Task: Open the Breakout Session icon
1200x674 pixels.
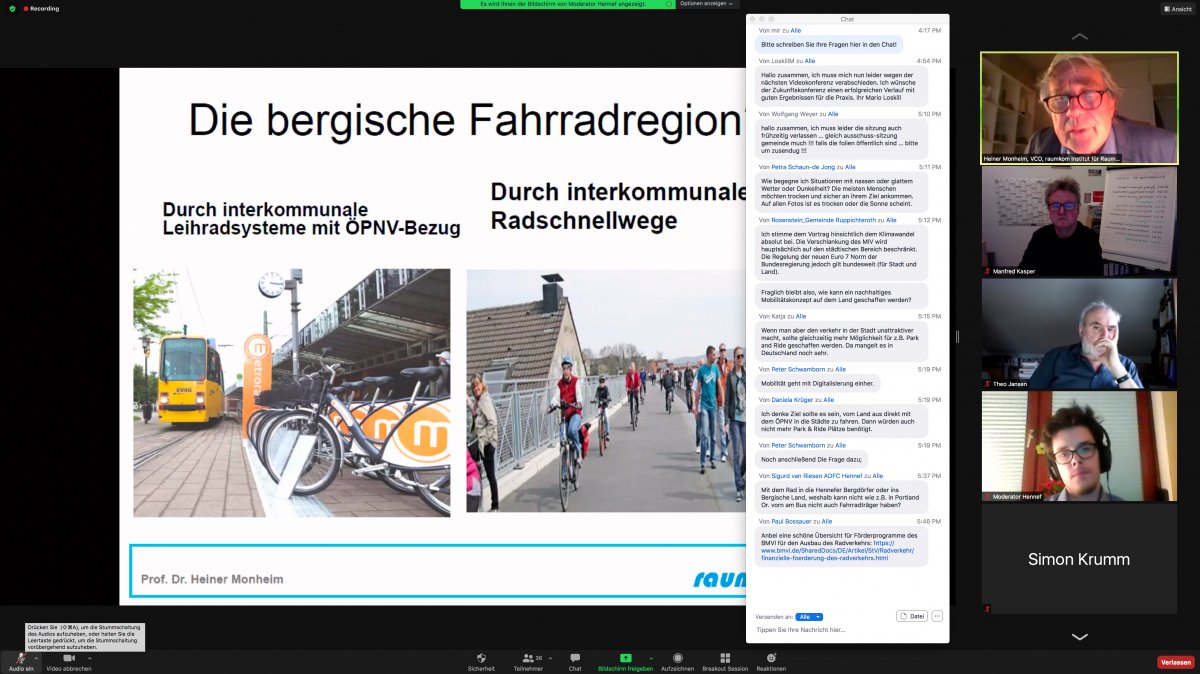Action: [725, 658]
